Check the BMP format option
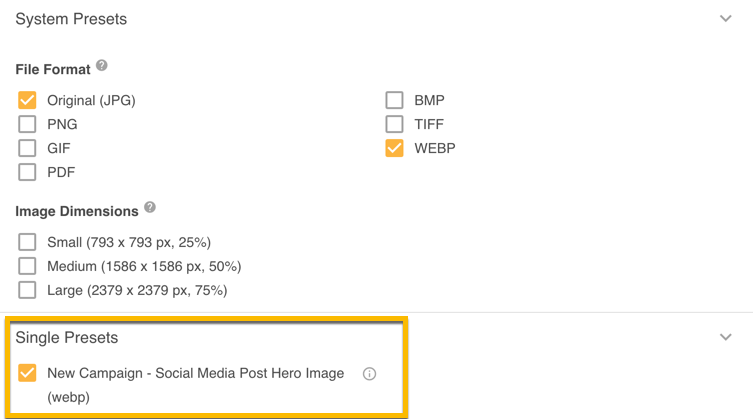Image resolution: width=753 pixels, height=419 pixels. 394,100
